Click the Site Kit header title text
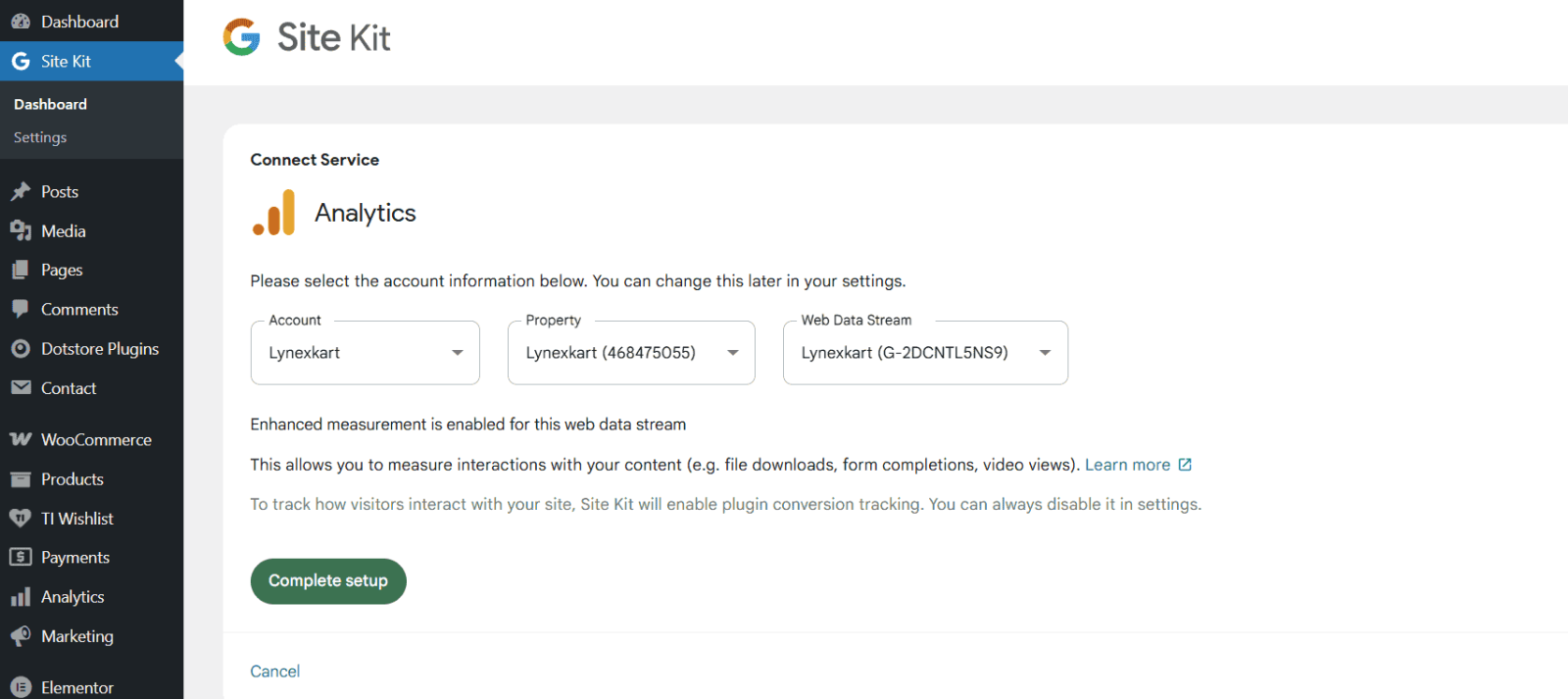 click(334, 37)
